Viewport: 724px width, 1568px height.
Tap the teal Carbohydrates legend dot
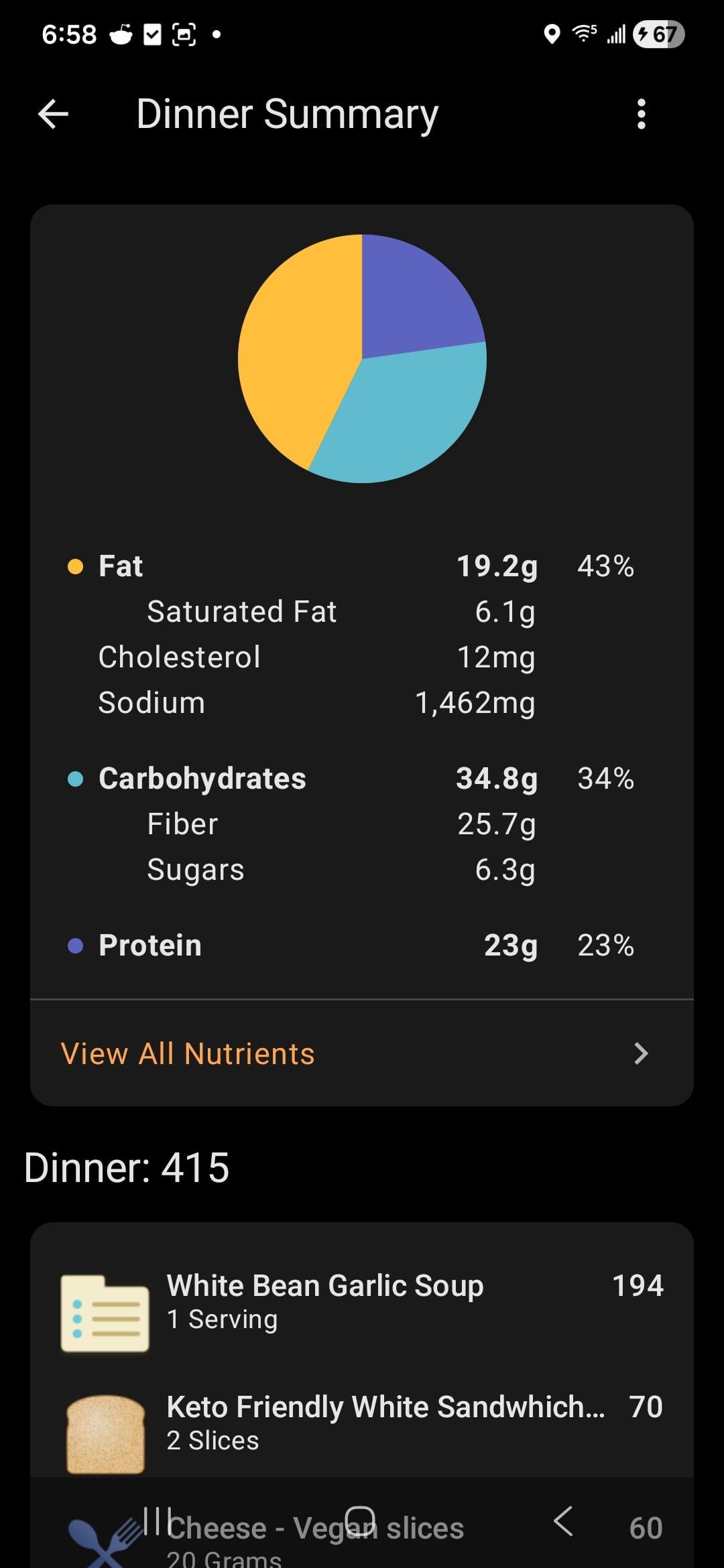[76, 779]
